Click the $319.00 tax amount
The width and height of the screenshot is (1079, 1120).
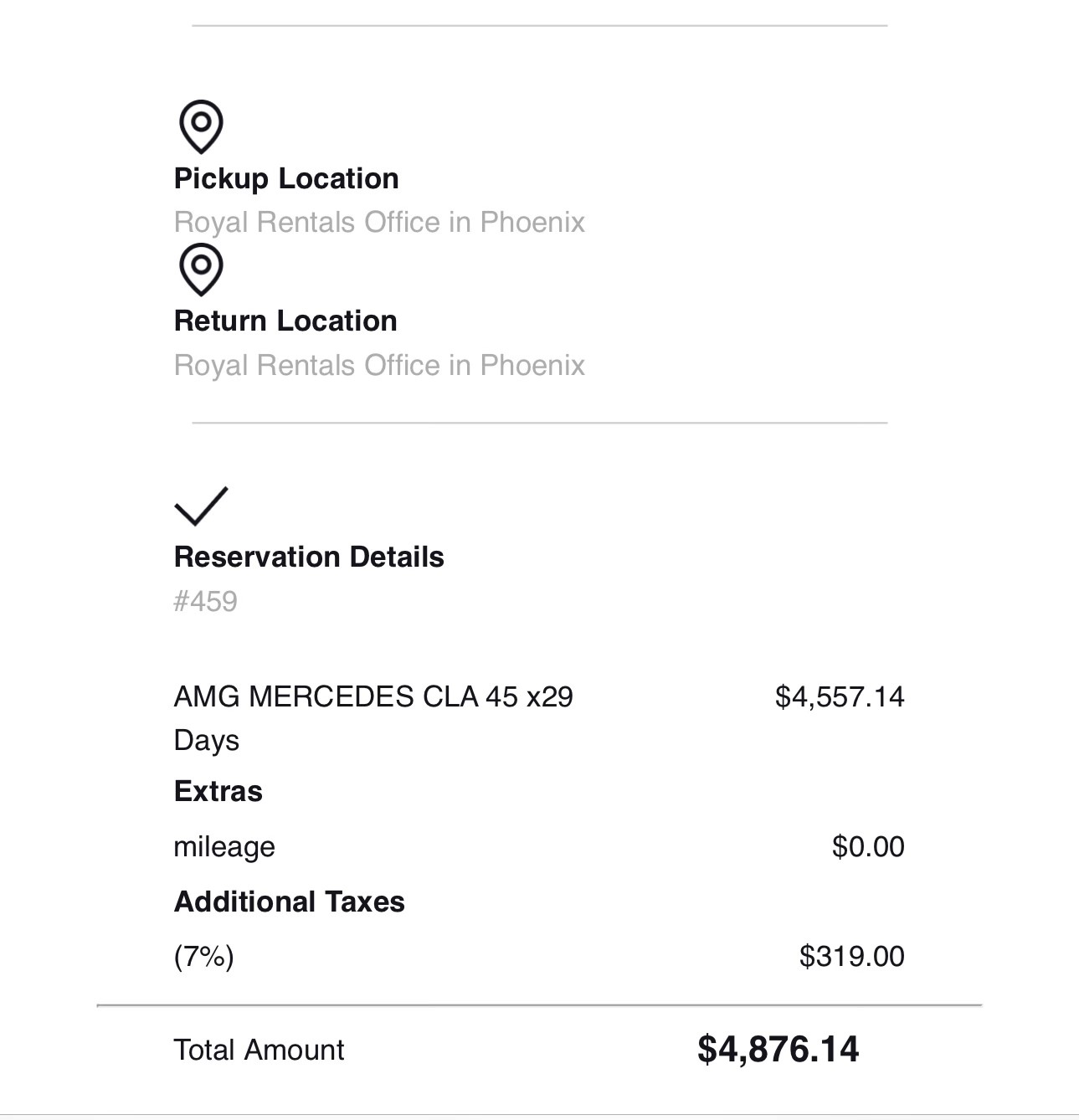(x=852, y=957)
